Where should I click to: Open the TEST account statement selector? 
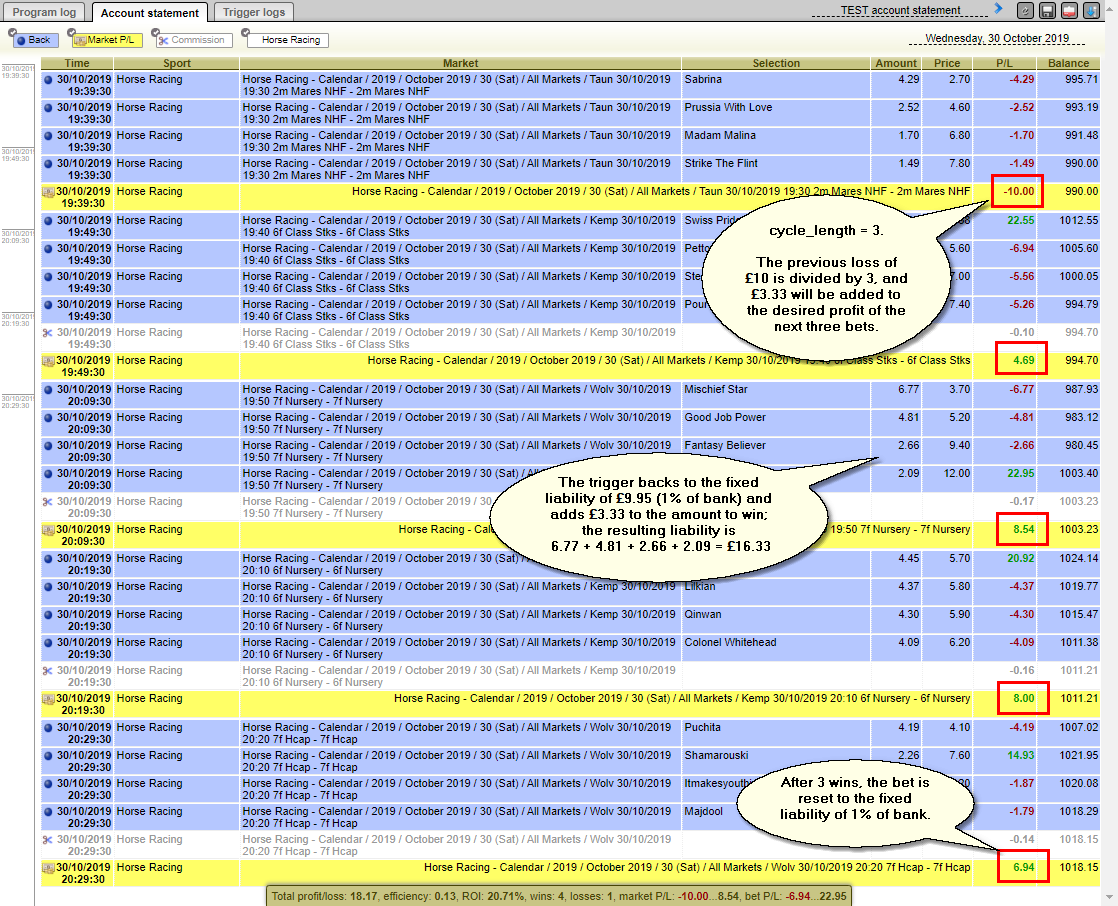click(900, 11)
